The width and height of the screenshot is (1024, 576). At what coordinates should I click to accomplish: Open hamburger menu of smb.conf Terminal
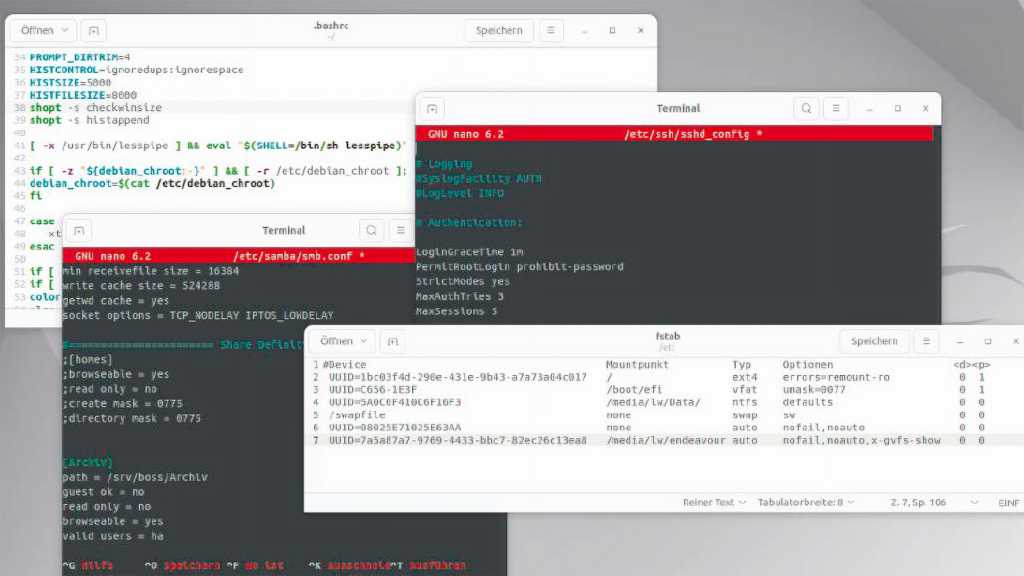pyautogui.click(x=400, y=231)
